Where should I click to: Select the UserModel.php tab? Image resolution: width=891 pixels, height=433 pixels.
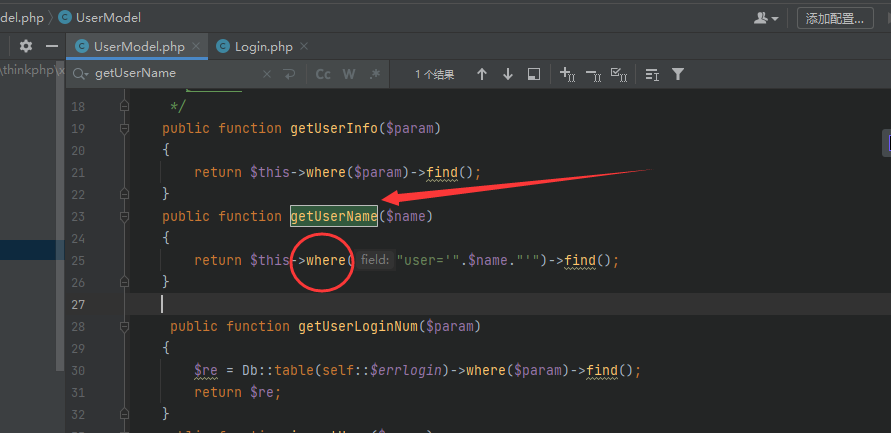pos(137,47)
